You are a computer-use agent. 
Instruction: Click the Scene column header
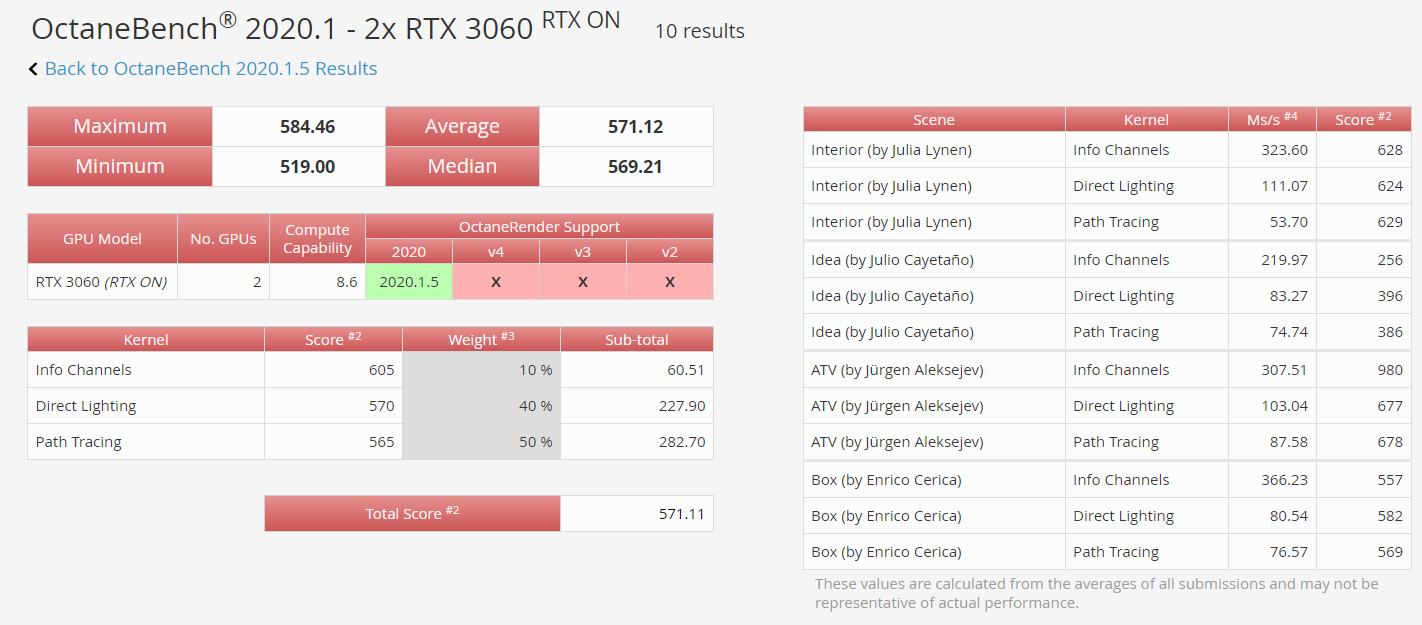(934, 119)
